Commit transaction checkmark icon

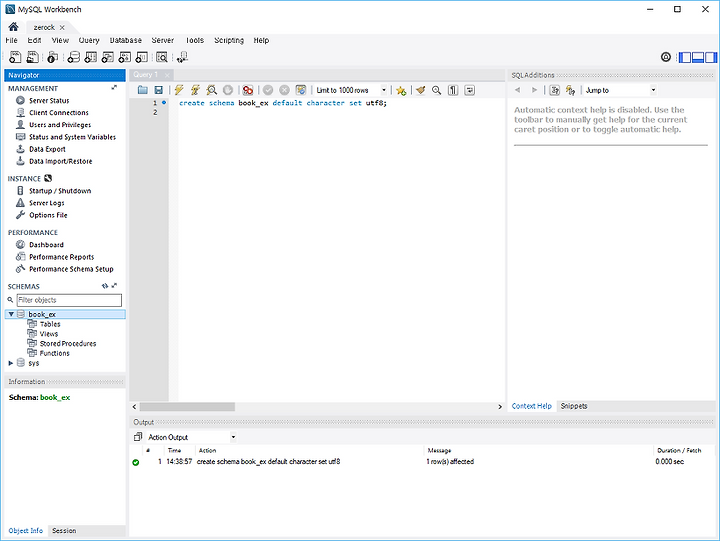pos(268,90)
